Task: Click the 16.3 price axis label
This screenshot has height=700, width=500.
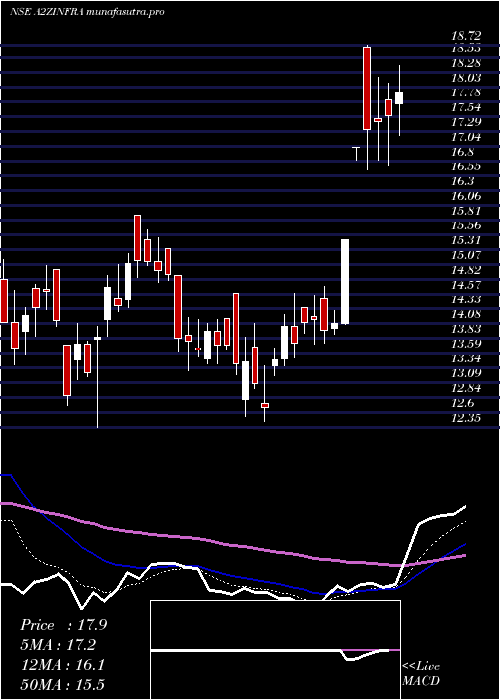Action: (x=463, y=182)
